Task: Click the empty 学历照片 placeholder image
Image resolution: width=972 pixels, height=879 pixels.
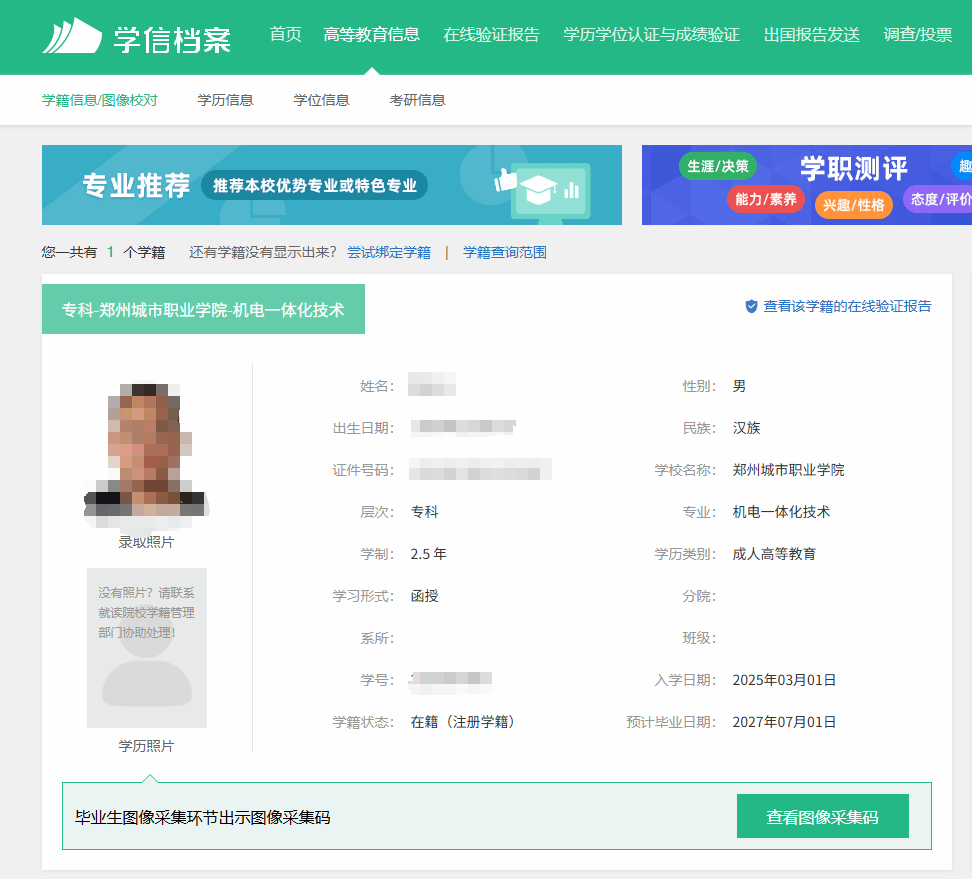Action: coord(146,660)
